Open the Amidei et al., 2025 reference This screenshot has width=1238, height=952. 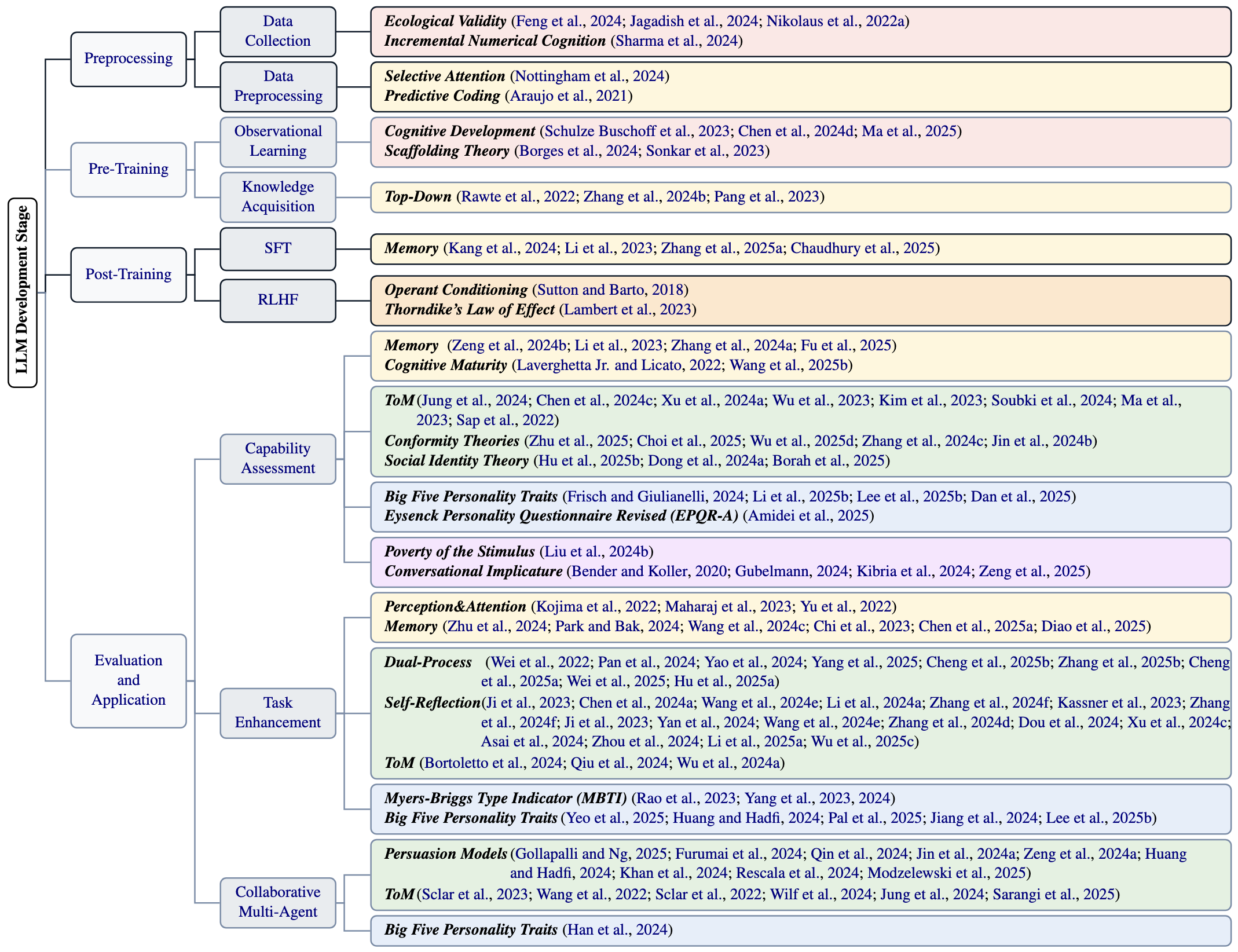[808, 516]
